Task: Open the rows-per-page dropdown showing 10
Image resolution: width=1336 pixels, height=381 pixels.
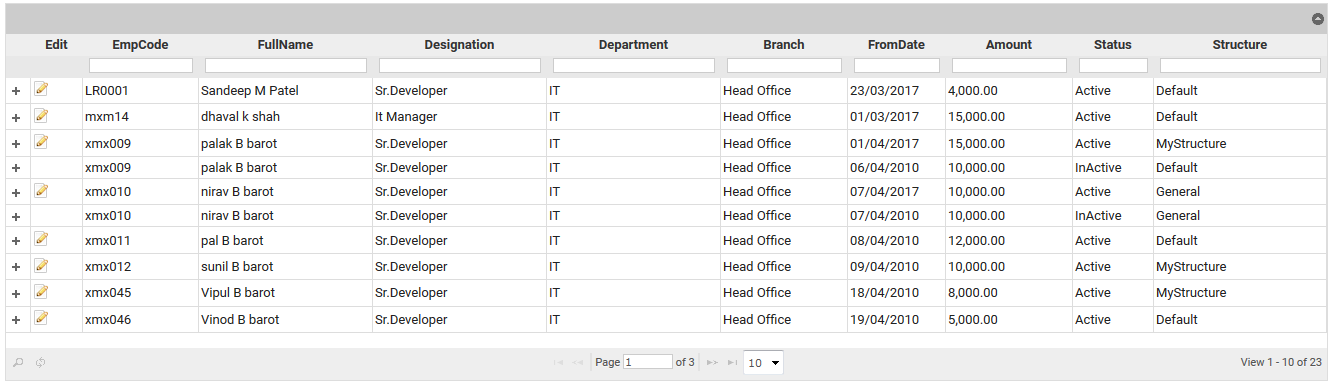Action: coord(763,362)
